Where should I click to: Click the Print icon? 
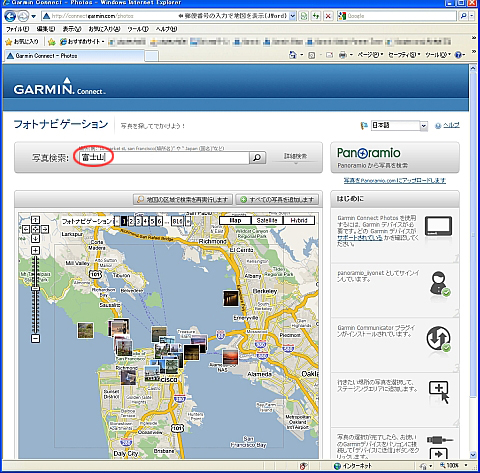coord(343,55)
